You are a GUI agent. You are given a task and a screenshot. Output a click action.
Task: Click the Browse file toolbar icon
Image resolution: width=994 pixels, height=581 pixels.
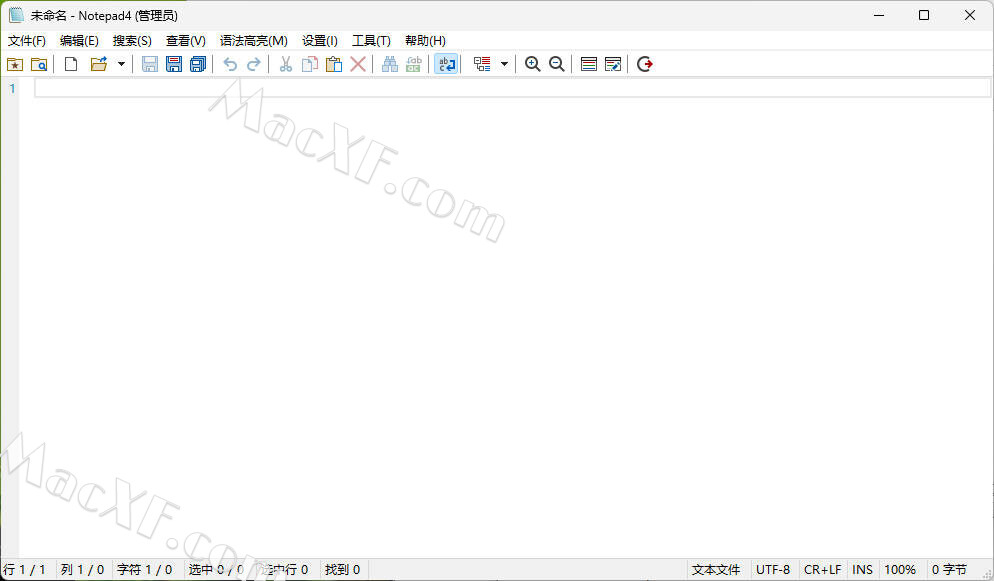[39, 64]
